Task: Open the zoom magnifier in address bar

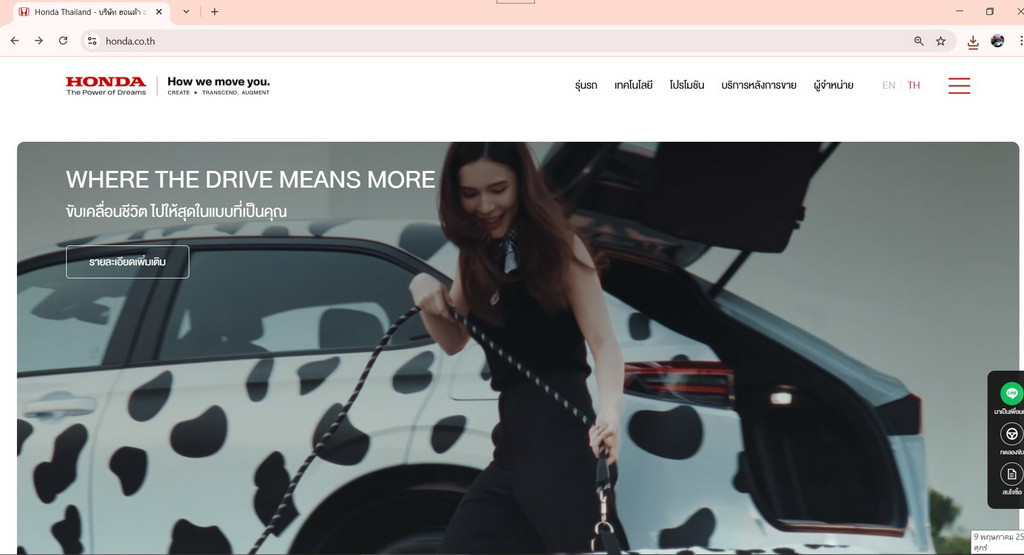Action: (919, 41)
